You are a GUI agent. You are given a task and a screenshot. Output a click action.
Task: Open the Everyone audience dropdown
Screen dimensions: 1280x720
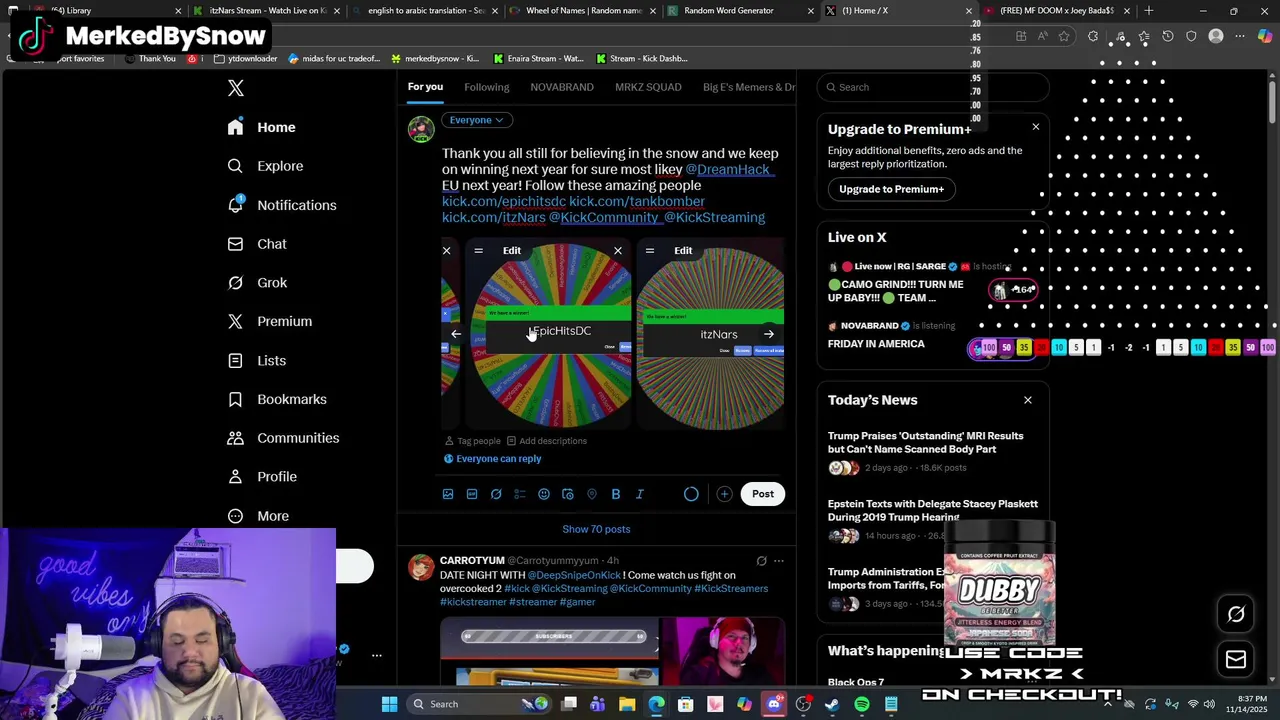click(476, 120)
